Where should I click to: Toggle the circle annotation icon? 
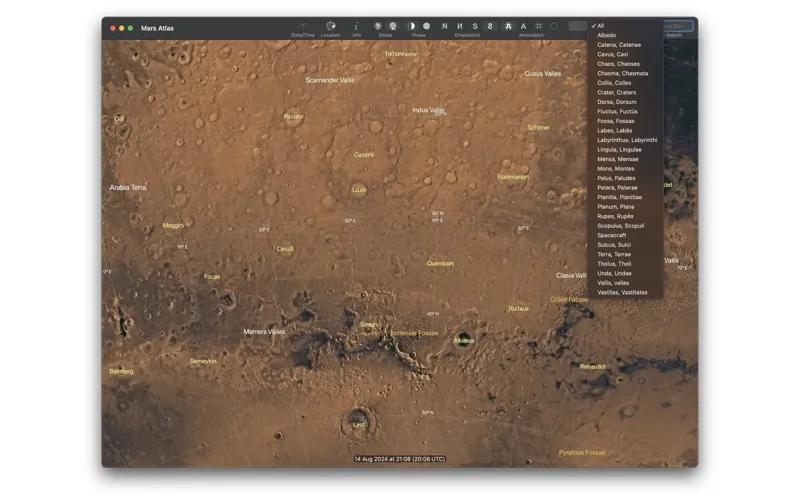[x=554, y=26]
